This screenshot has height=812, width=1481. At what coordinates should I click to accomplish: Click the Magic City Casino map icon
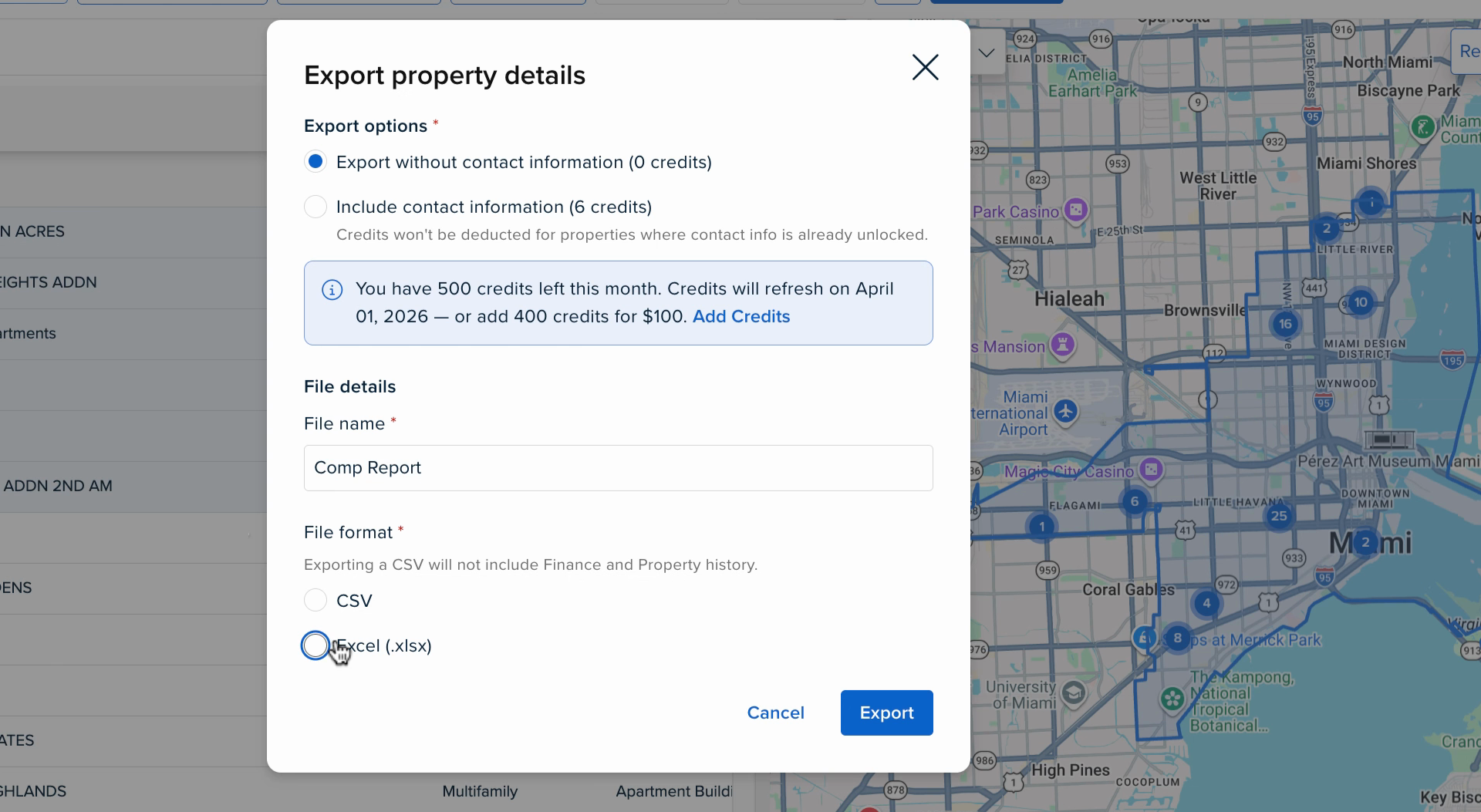coord(1151,470)
